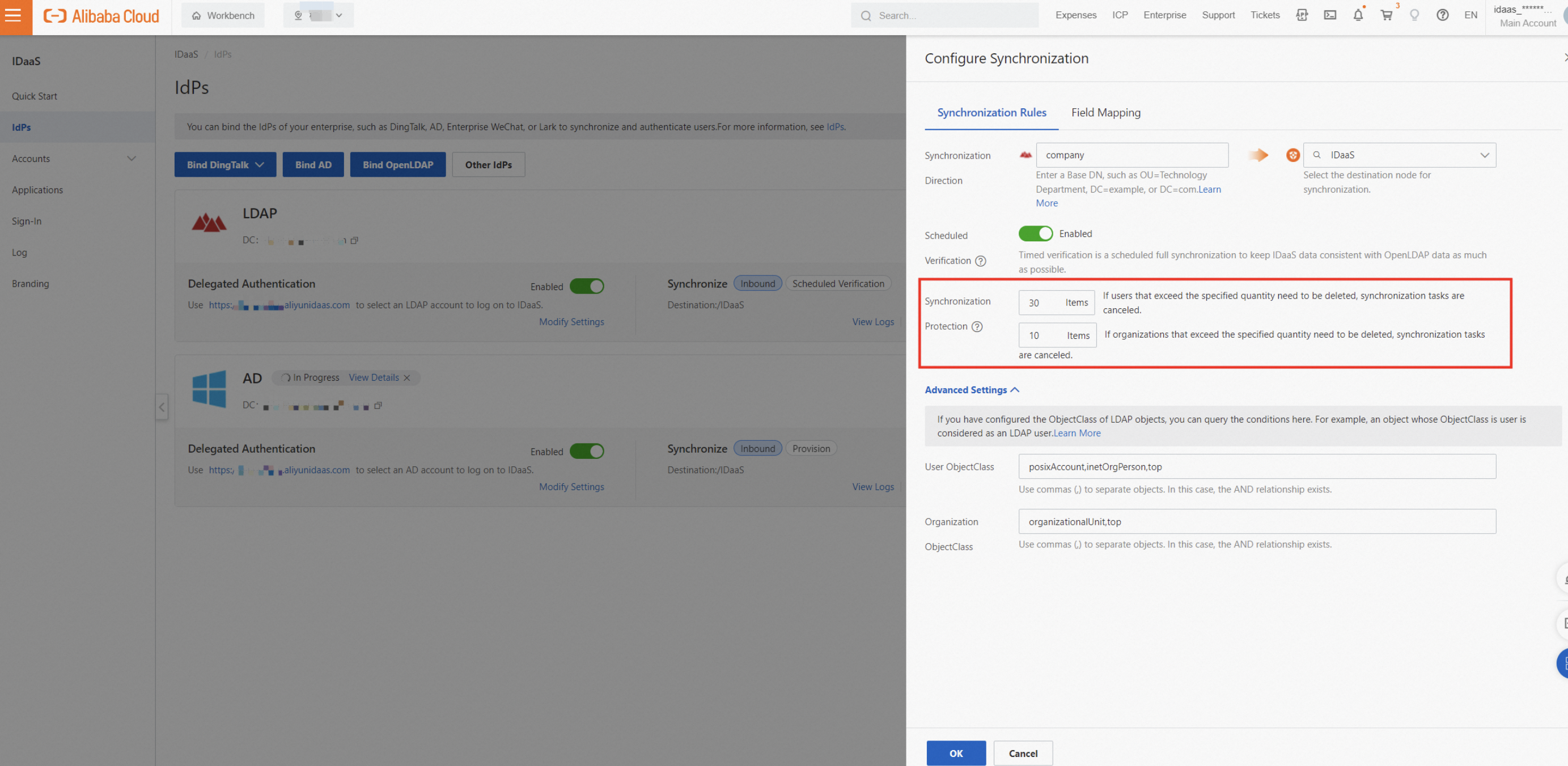The image size is (1568, 766).
Task: Select the Synchronization Rules tab
Action: (991, 113)
